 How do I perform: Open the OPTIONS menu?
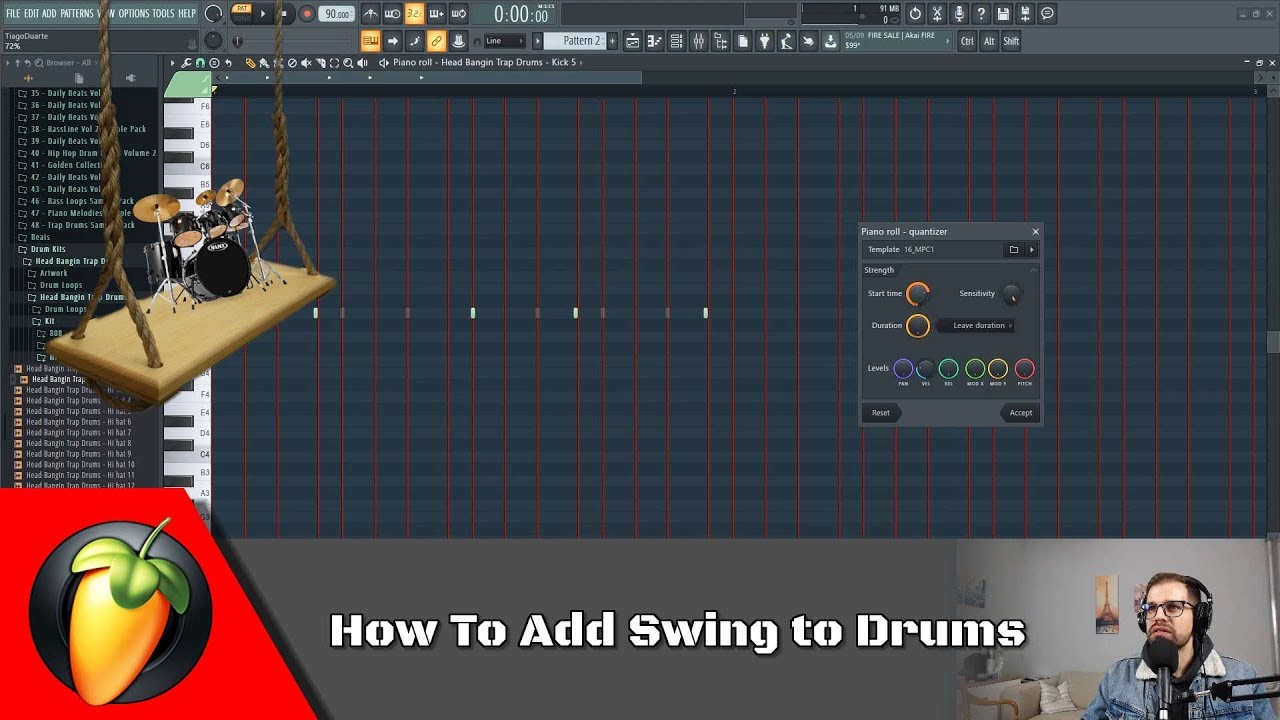[133, 13]
